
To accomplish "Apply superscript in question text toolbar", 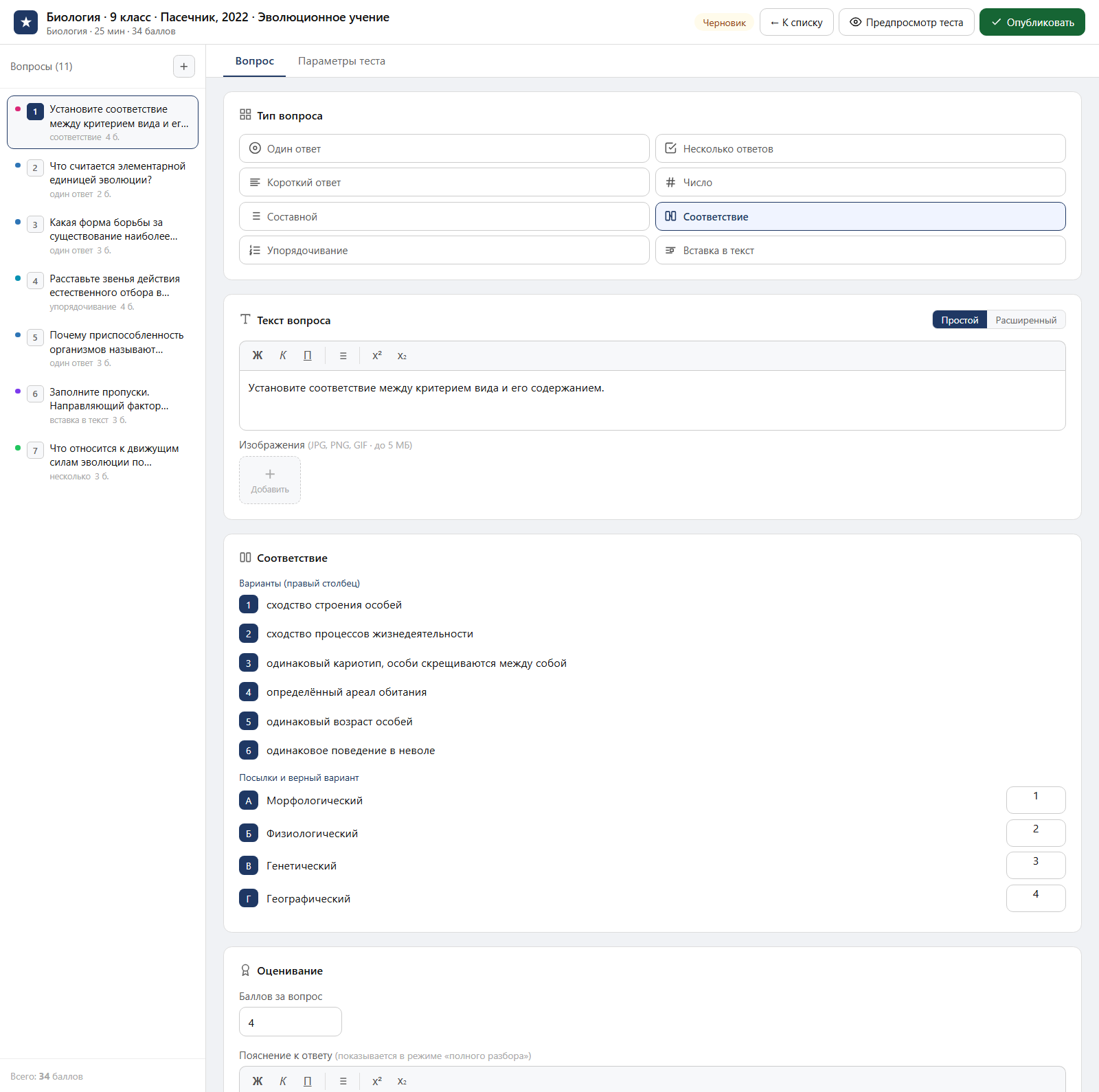I will tap(377, 356).
